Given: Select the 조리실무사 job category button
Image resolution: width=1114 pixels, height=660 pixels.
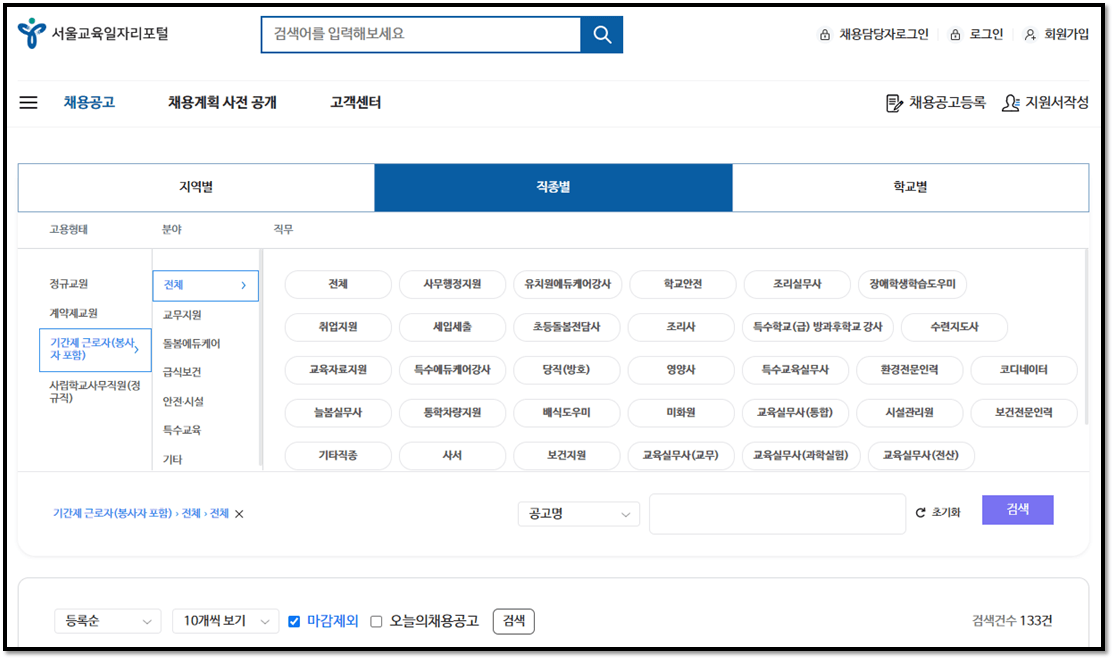Looking at the screenshot, I should 797,284.
